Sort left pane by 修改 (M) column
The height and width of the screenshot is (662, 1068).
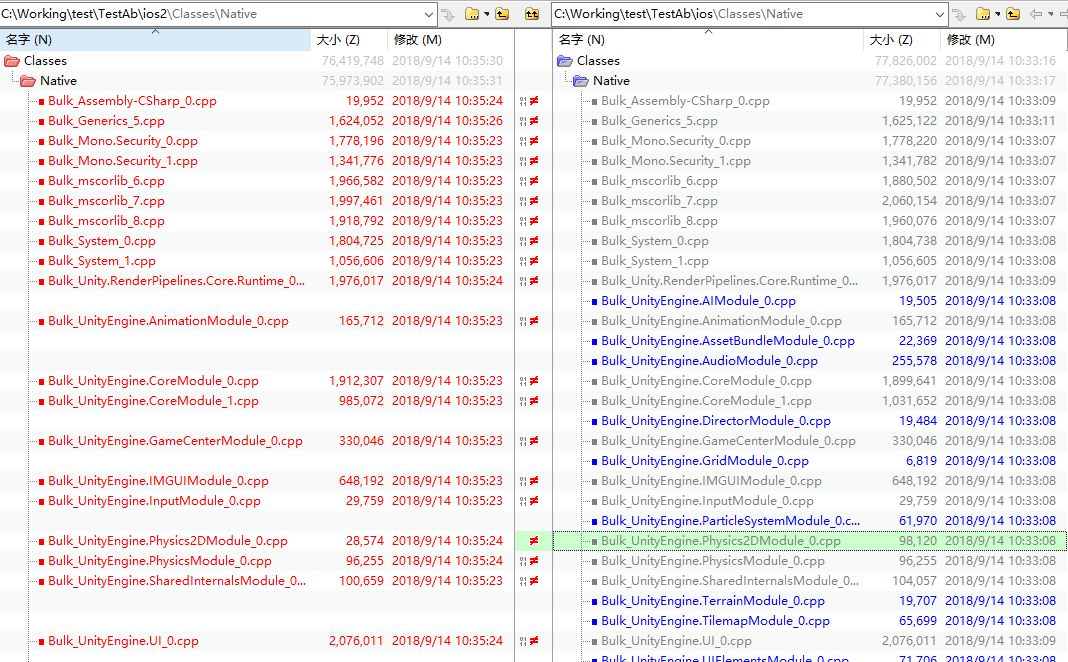click(x=450, y=40)
